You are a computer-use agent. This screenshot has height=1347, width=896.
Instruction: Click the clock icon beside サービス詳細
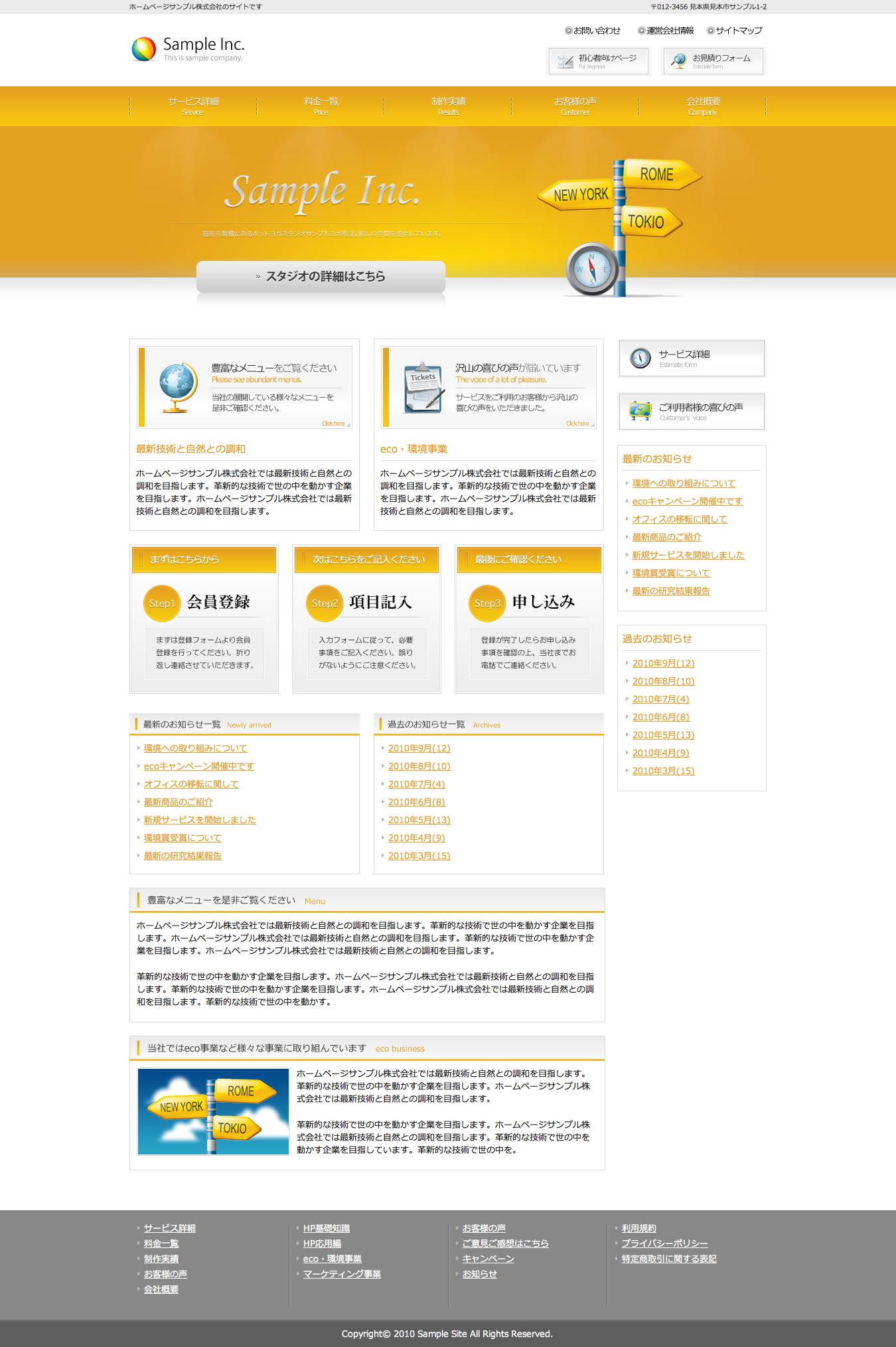point(640,358)
